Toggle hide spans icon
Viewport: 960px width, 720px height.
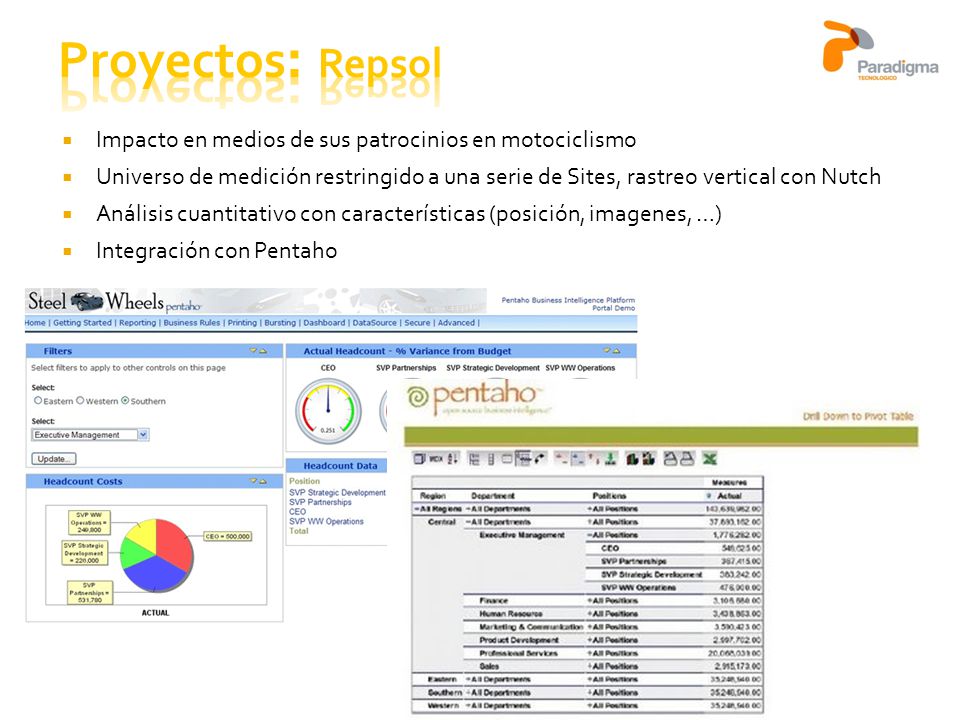pos(491,459)
